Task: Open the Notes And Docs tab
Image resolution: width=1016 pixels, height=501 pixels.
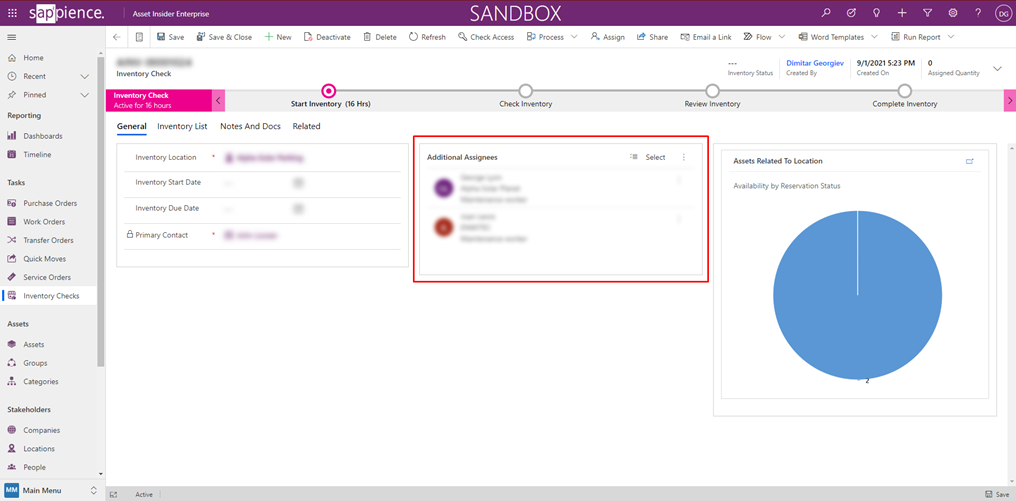Action: tap(250, 126)
